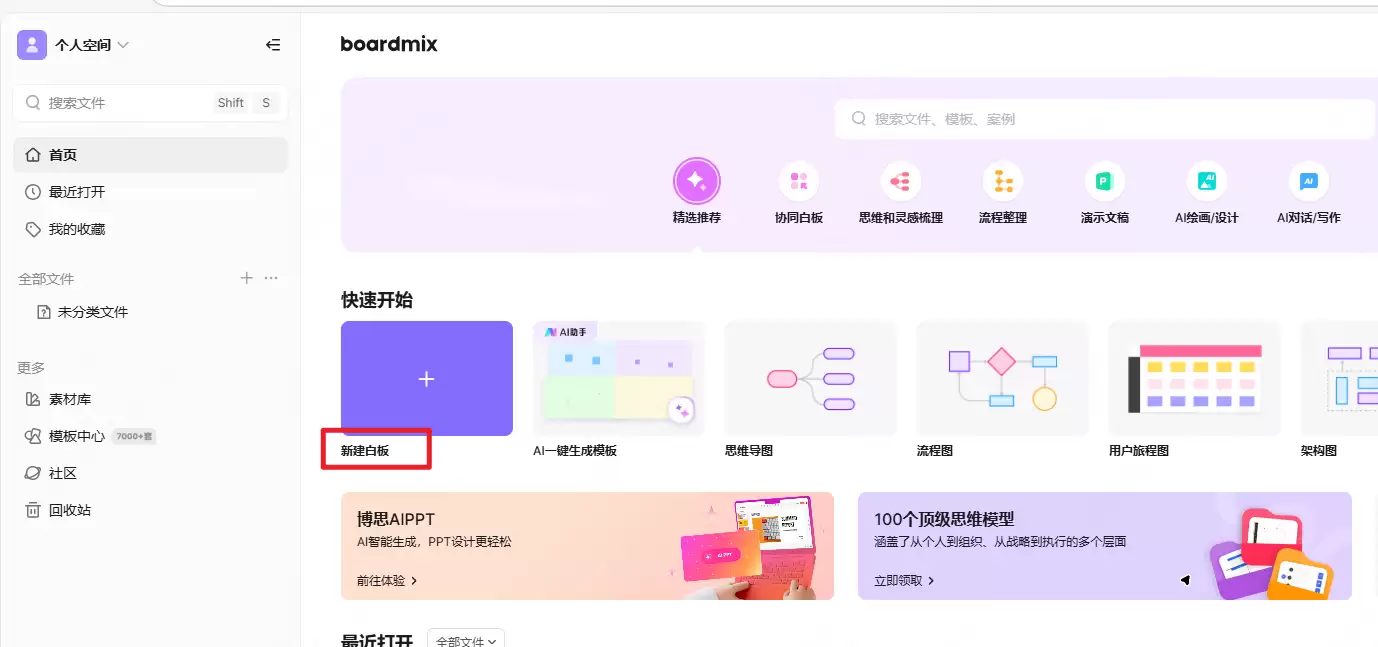Click the 7000+套 badge next to 模板中心

tap(134, 437)
